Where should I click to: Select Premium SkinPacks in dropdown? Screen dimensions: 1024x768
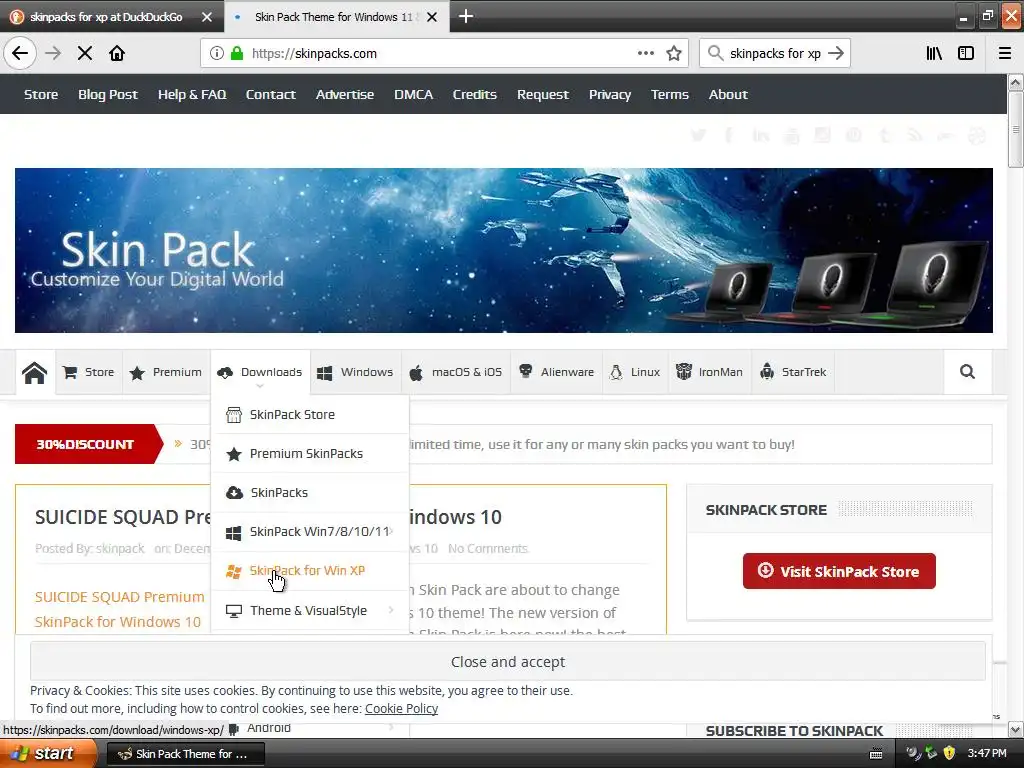[x=311, y=454]
